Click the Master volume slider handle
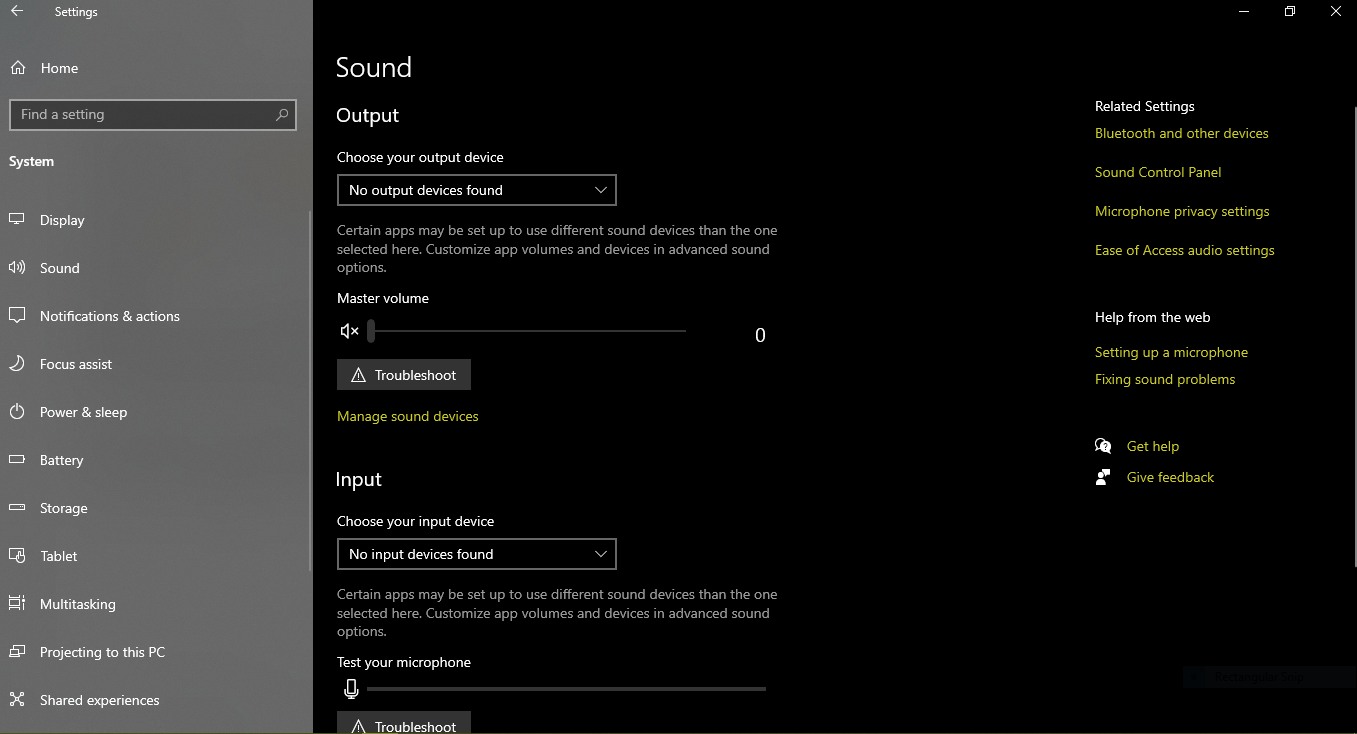The height and width of the screenshot is (734, 1357). click(x=371, y=331)
